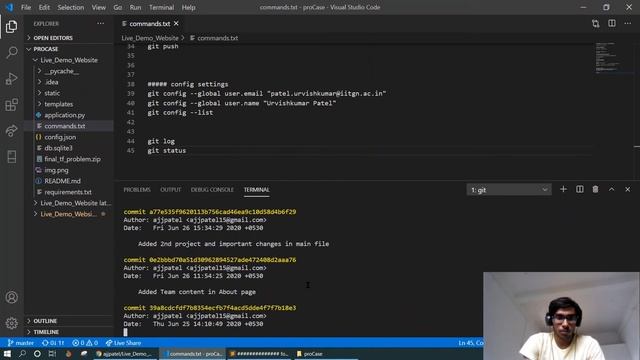Open changes compare icon in editor toolbar

coord(596,24)
